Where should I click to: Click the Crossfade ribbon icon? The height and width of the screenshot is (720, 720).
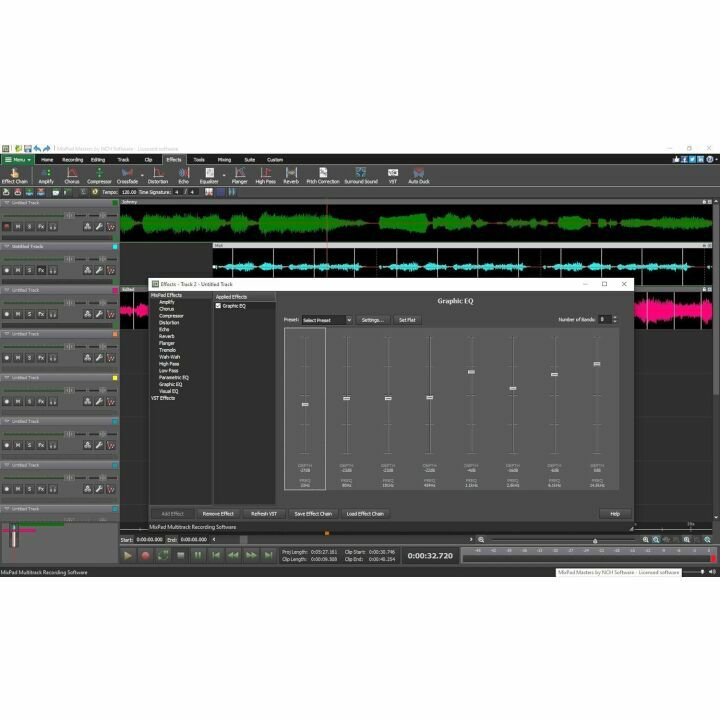coord(127,175)
